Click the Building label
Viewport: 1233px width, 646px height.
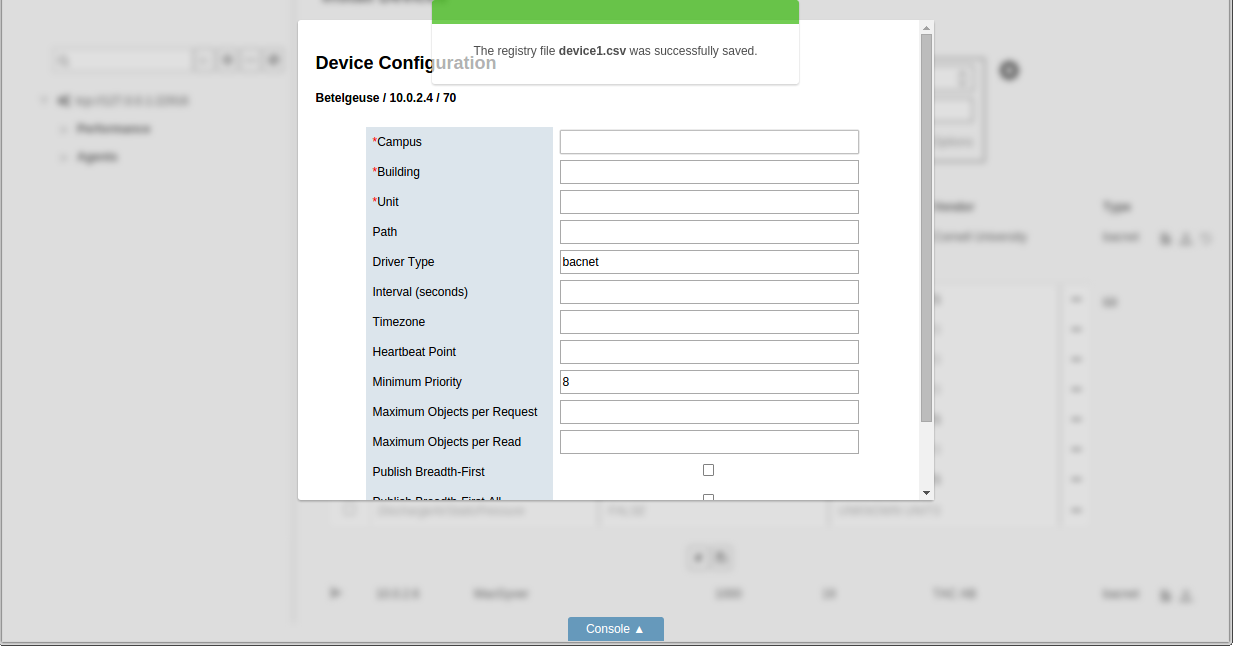tap(396, 172)
